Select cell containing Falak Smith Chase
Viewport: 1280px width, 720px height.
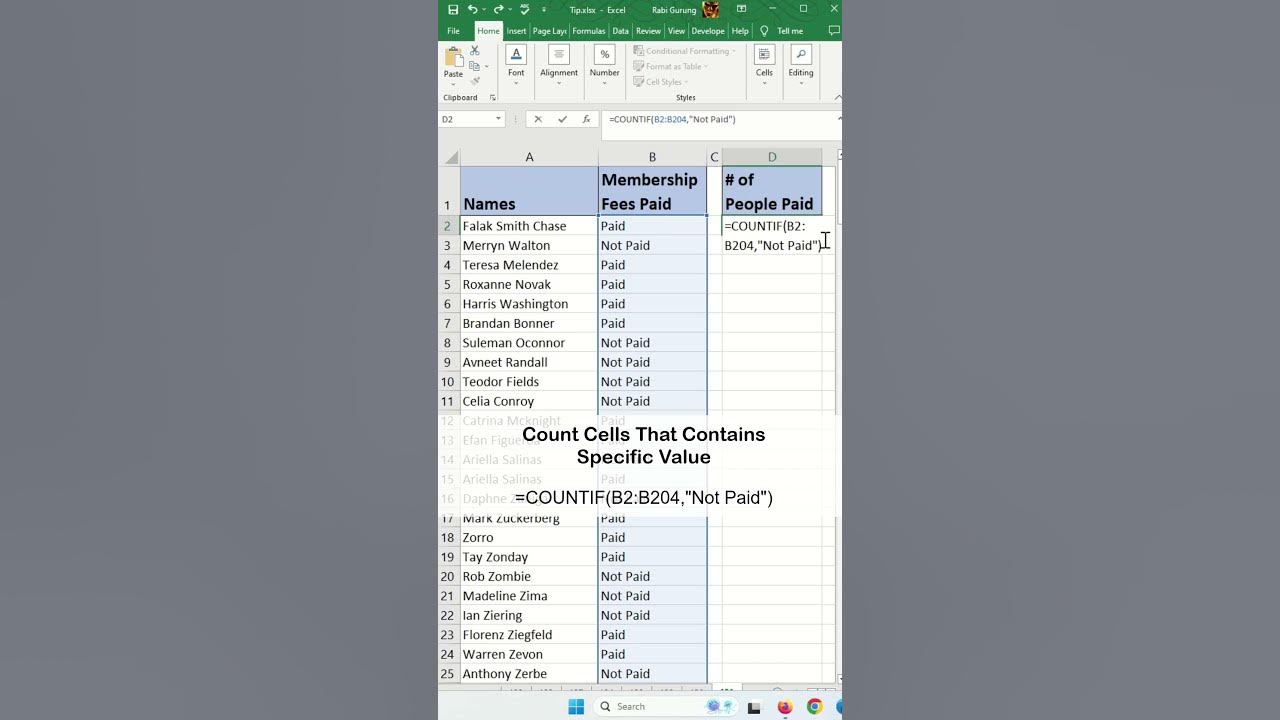tap(529, 226)
